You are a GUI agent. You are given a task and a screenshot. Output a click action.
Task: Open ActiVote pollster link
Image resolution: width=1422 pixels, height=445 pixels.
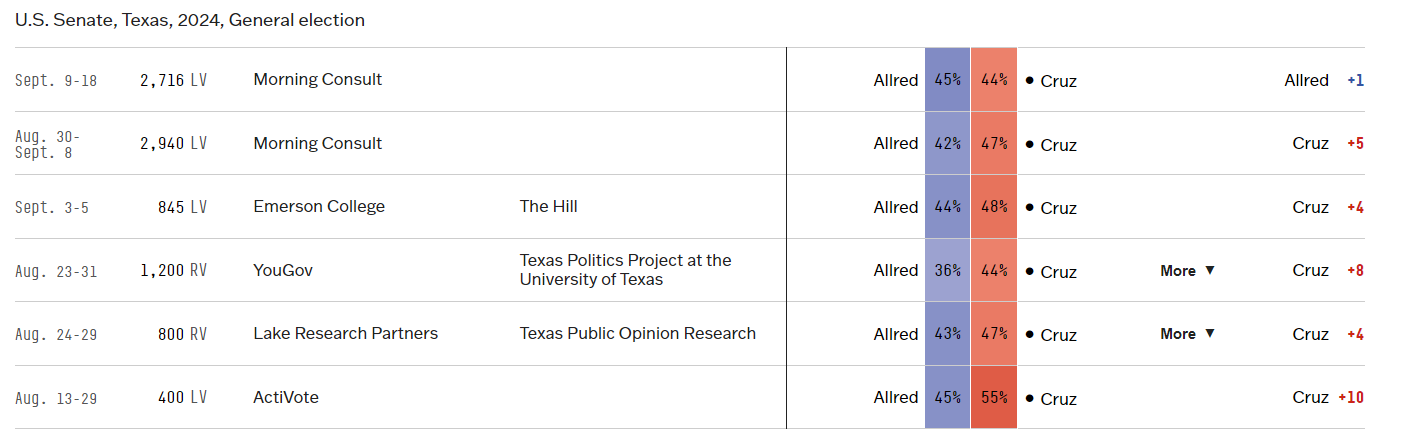[x=286, y=397]
